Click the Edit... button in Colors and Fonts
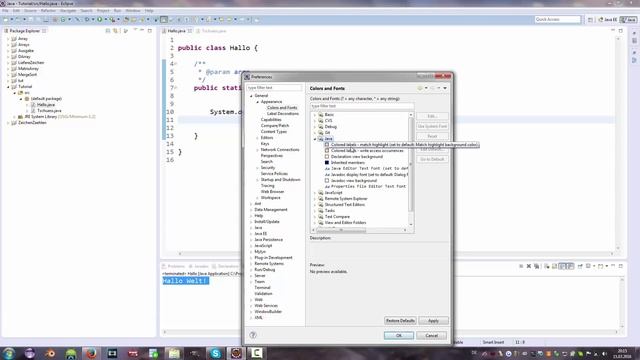640x360 pixels. click(x=432, y=116)
